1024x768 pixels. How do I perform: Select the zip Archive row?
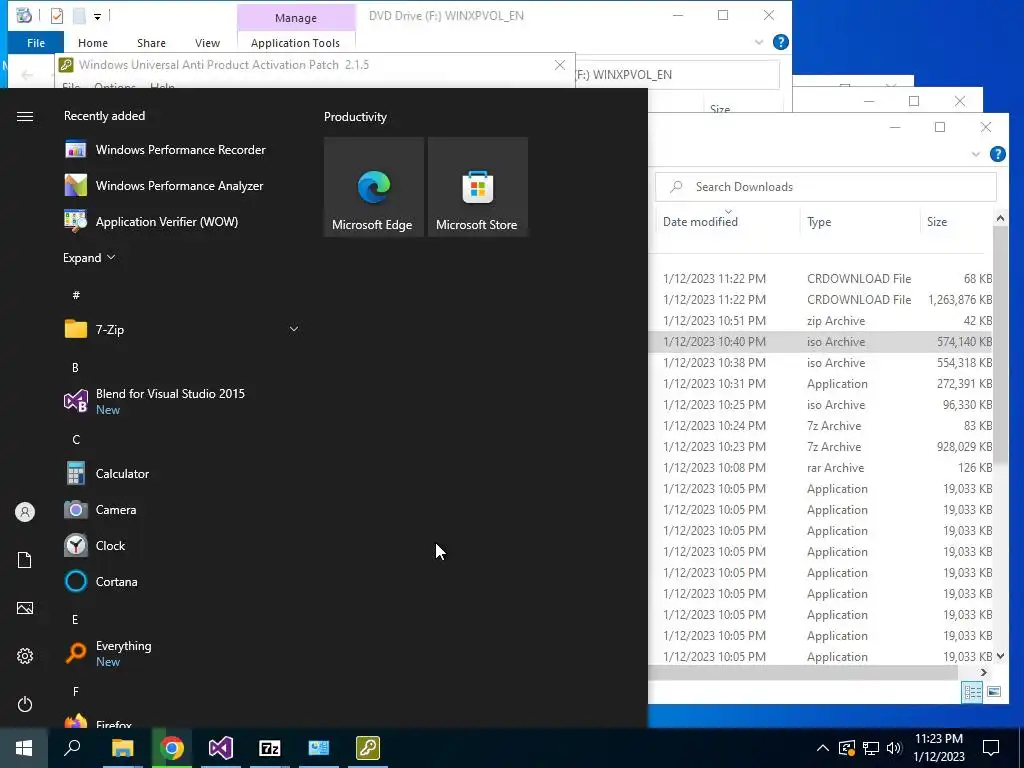point(821,321)
